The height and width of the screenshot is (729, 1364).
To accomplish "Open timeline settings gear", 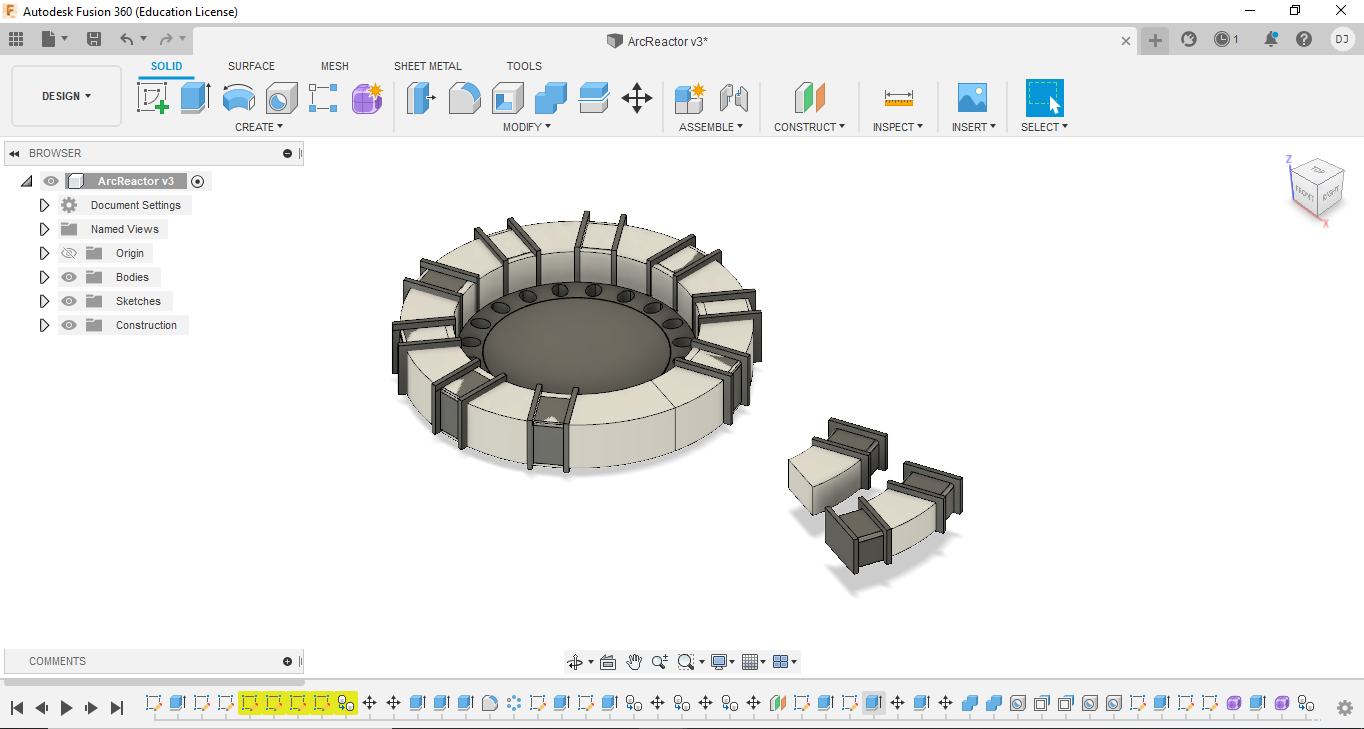I will [1345, 707].
